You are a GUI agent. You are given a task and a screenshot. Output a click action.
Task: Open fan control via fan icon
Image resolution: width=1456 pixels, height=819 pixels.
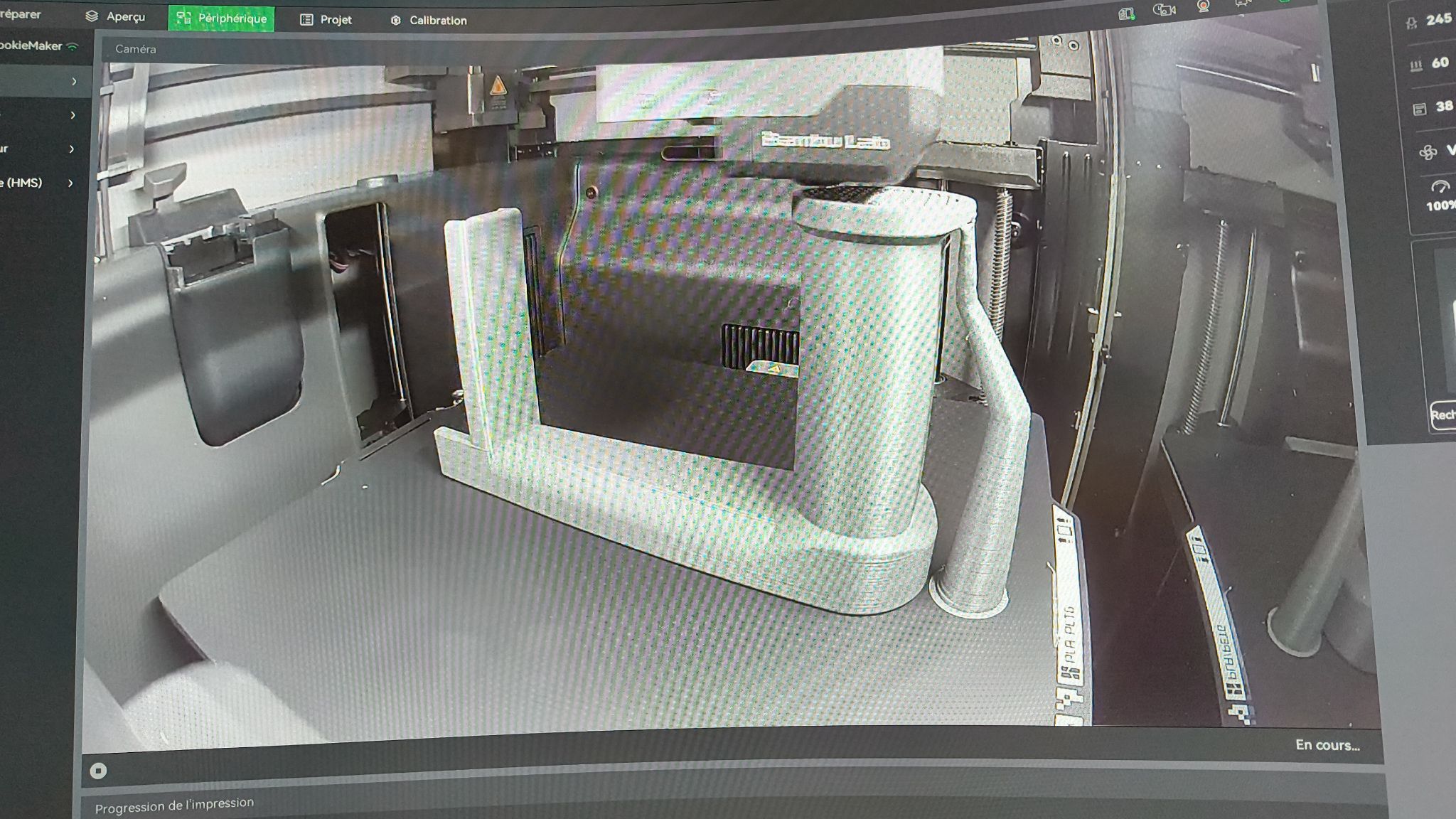(1428, 153)
